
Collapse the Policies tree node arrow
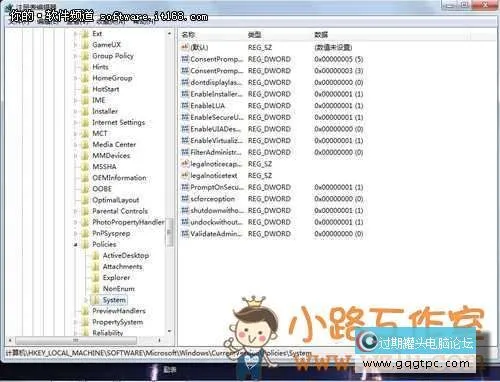pos(76,245)
